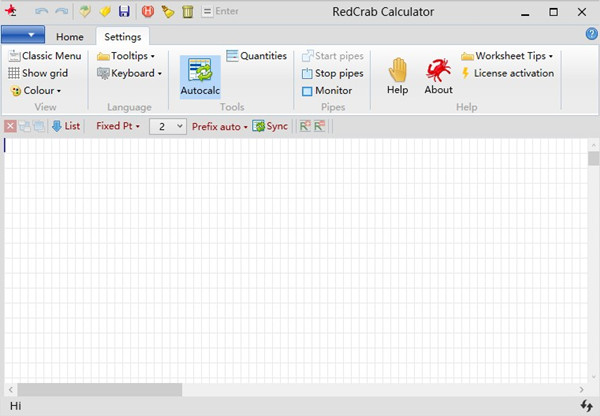The height and width of the screenshot is (416, 600).
Task: Click the Colour palette icon
Action: click(x=16, y=91)
